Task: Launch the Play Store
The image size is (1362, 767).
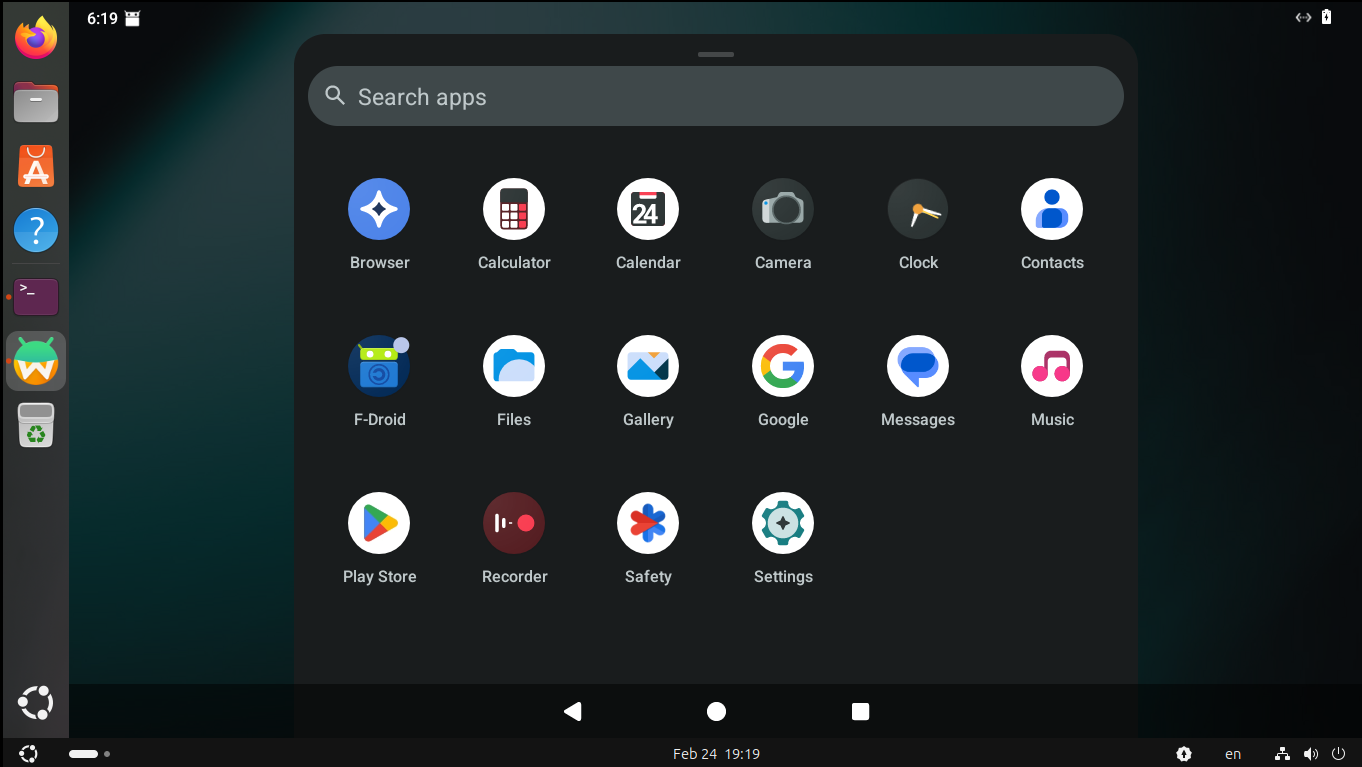Action: pyautogui.click(x=379, y=523)
